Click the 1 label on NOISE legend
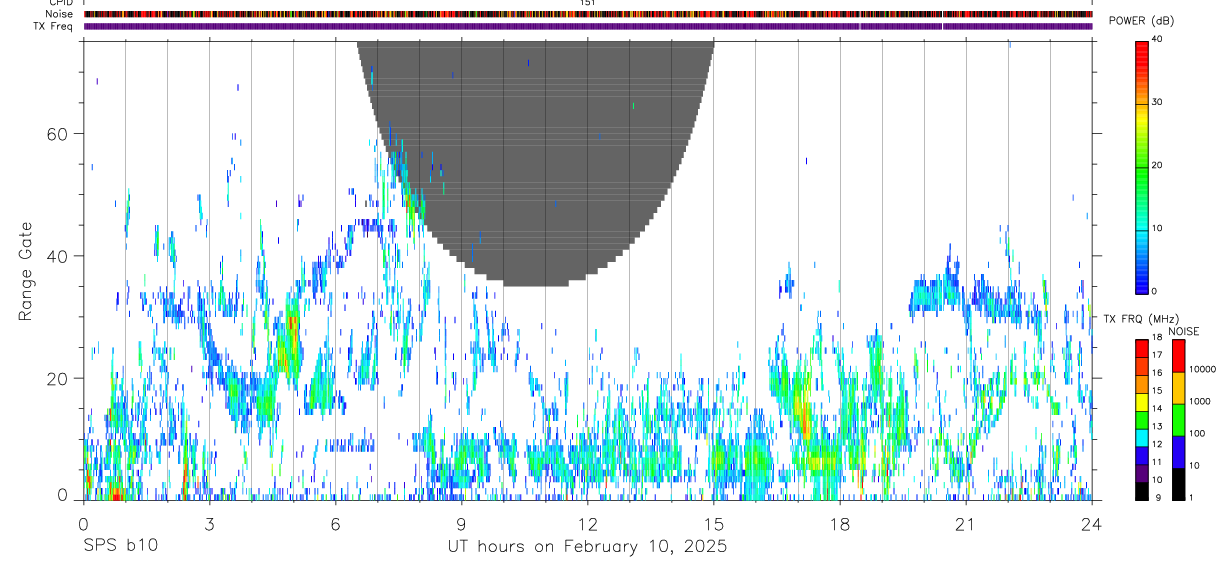Screen dimensions: 1228x567 pyautogui.click(x=1190, y=497)
